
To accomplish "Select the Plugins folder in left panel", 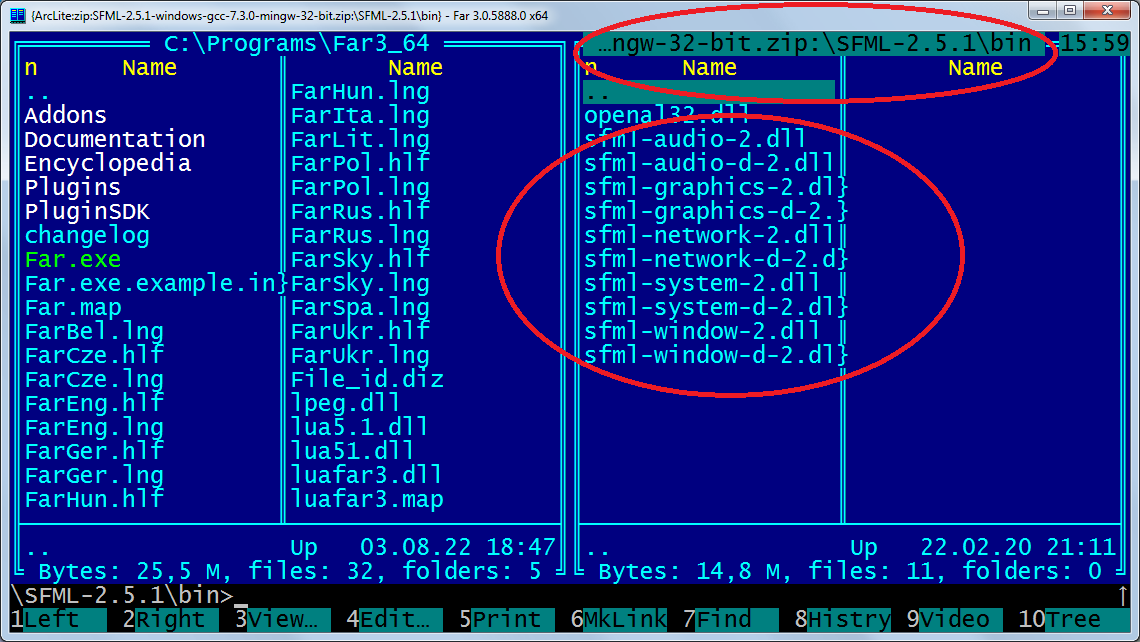I will 73,188.
